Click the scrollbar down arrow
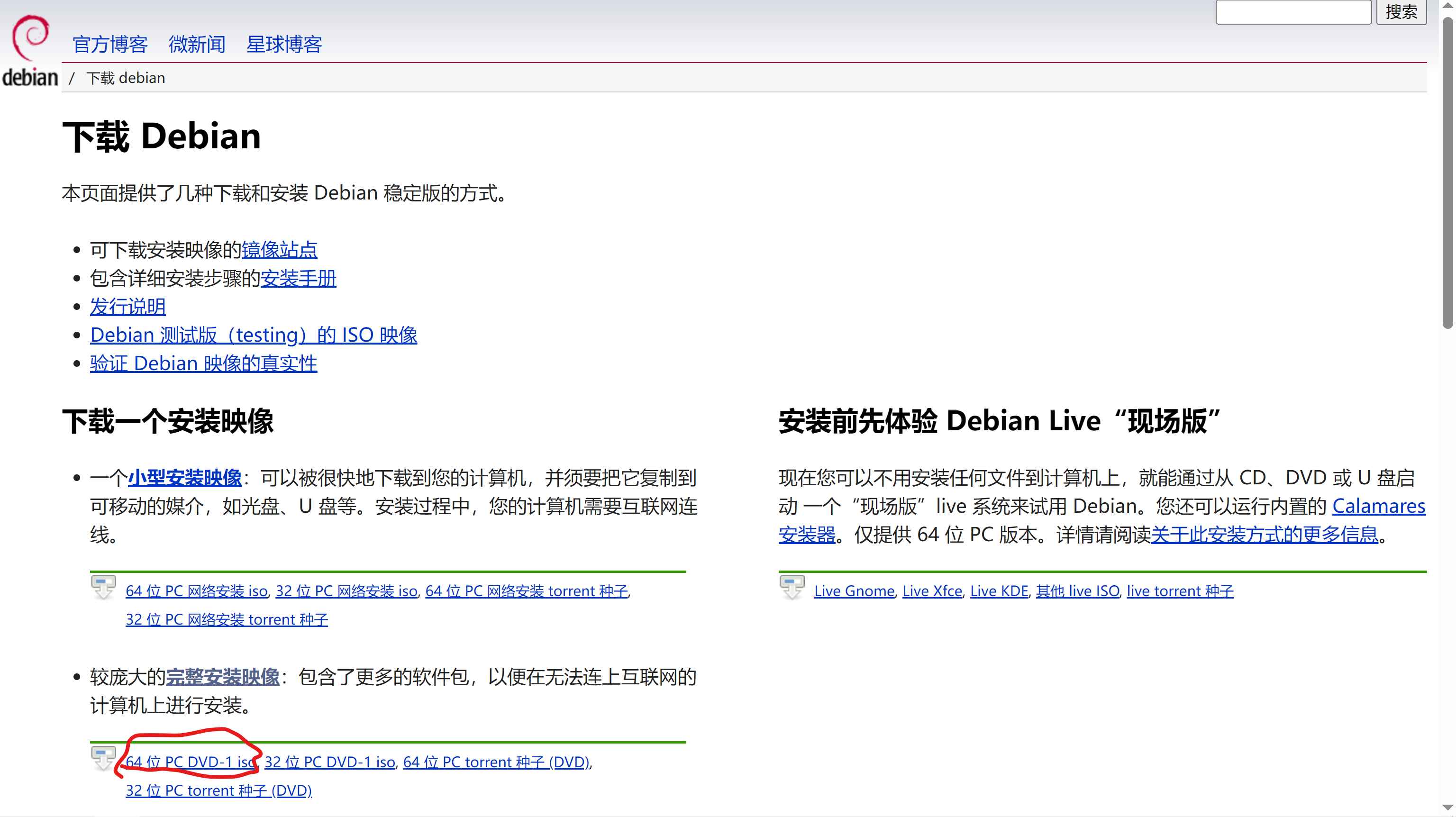1456x817 pixels. (x=1447, y=808)
